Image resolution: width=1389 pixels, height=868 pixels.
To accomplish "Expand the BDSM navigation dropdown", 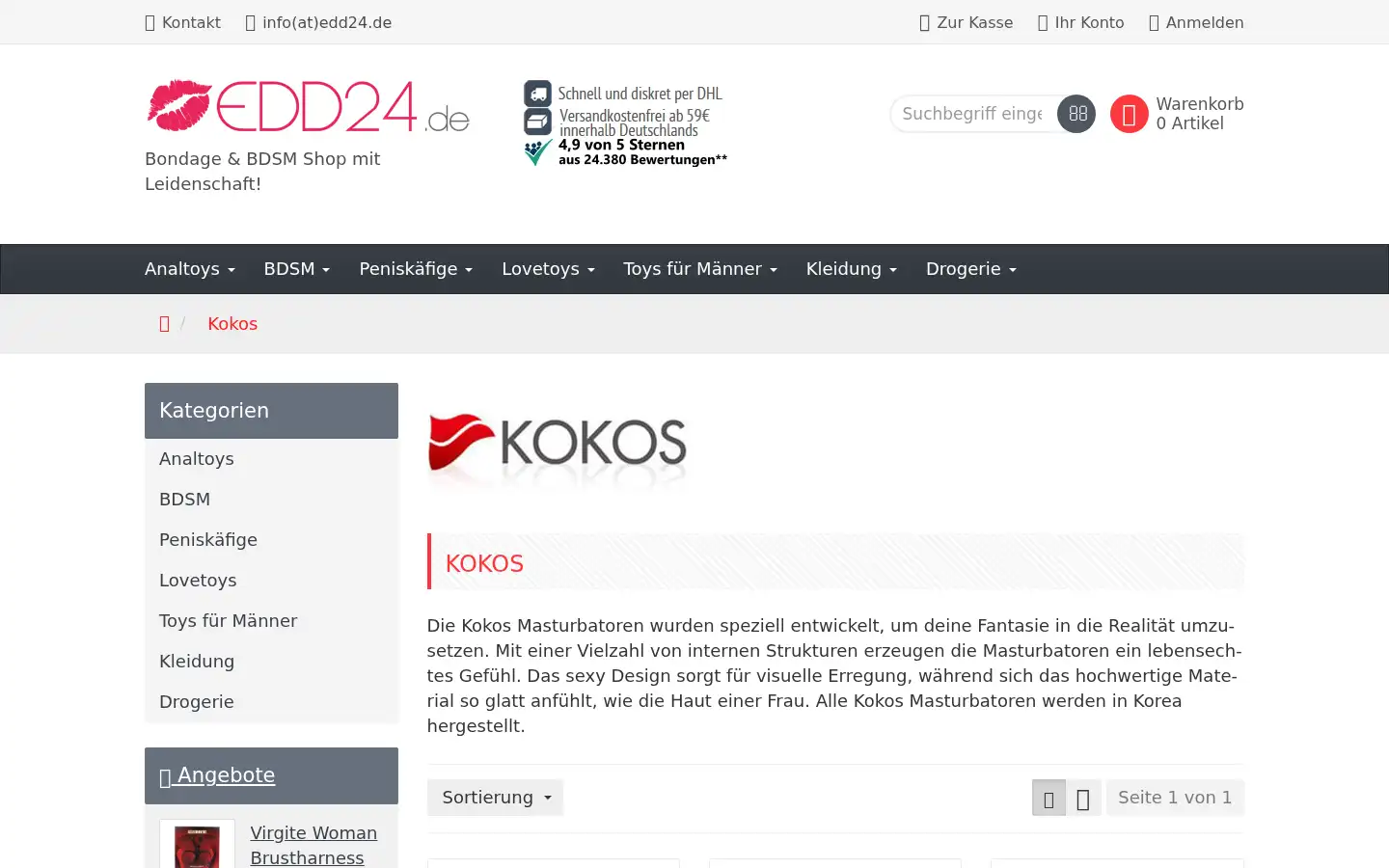I will pos(297,269).
